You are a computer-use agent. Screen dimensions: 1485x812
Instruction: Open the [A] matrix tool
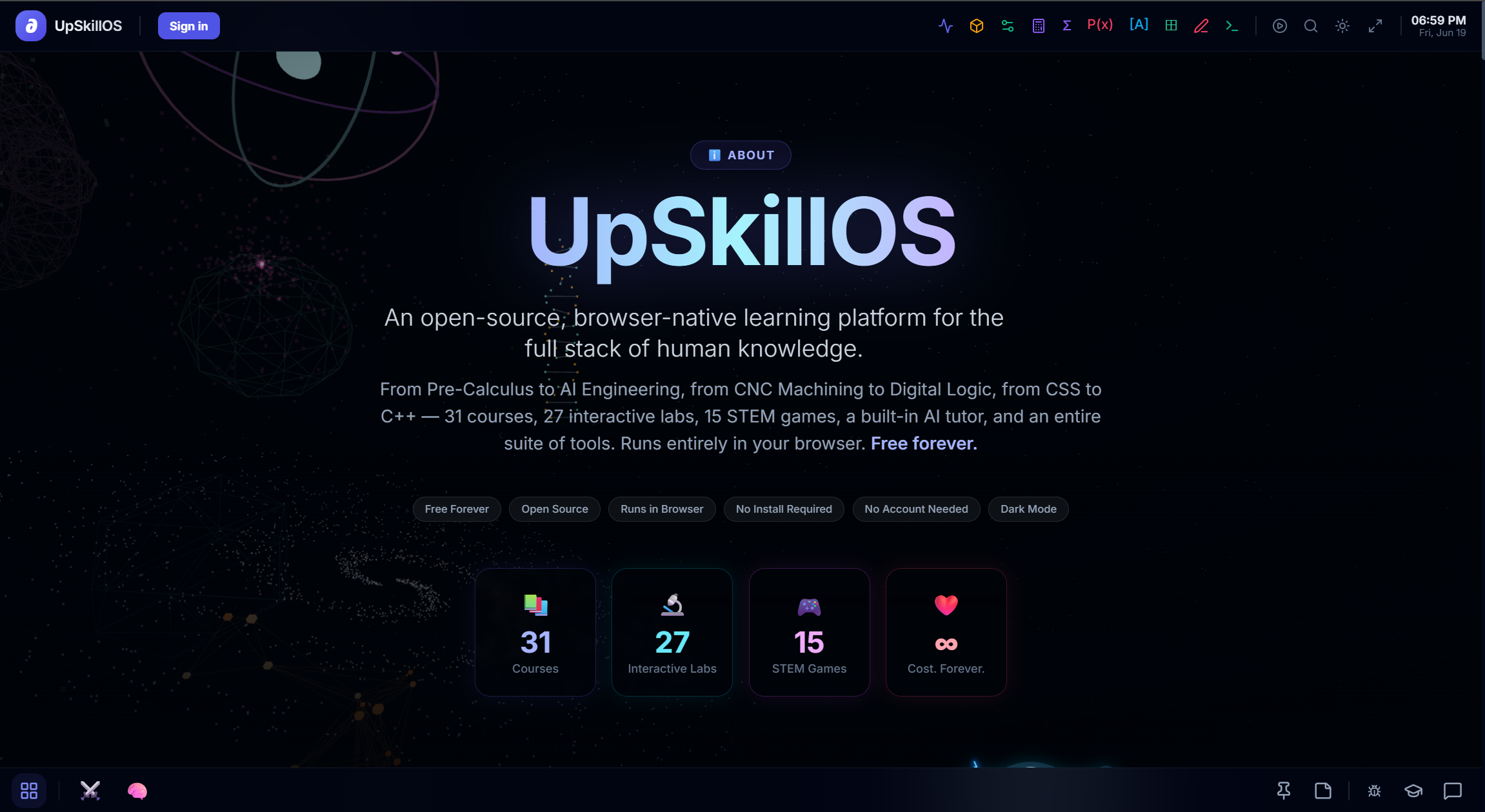[1139, 25]
